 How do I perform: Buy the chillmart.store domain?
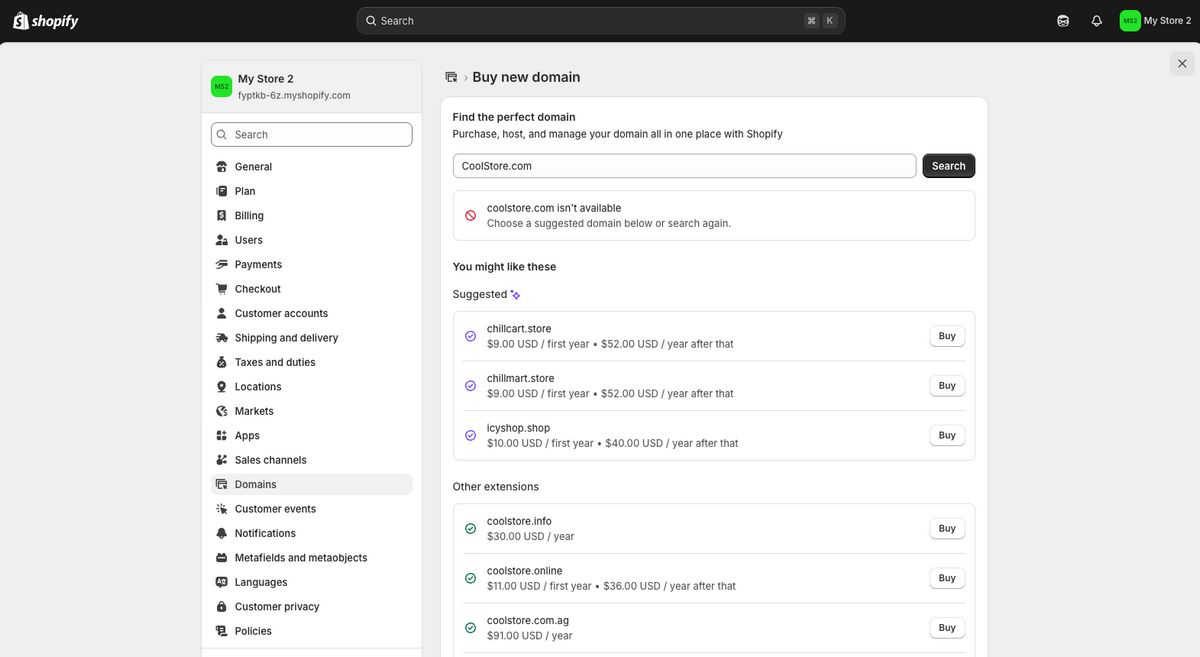coord(947,386)
